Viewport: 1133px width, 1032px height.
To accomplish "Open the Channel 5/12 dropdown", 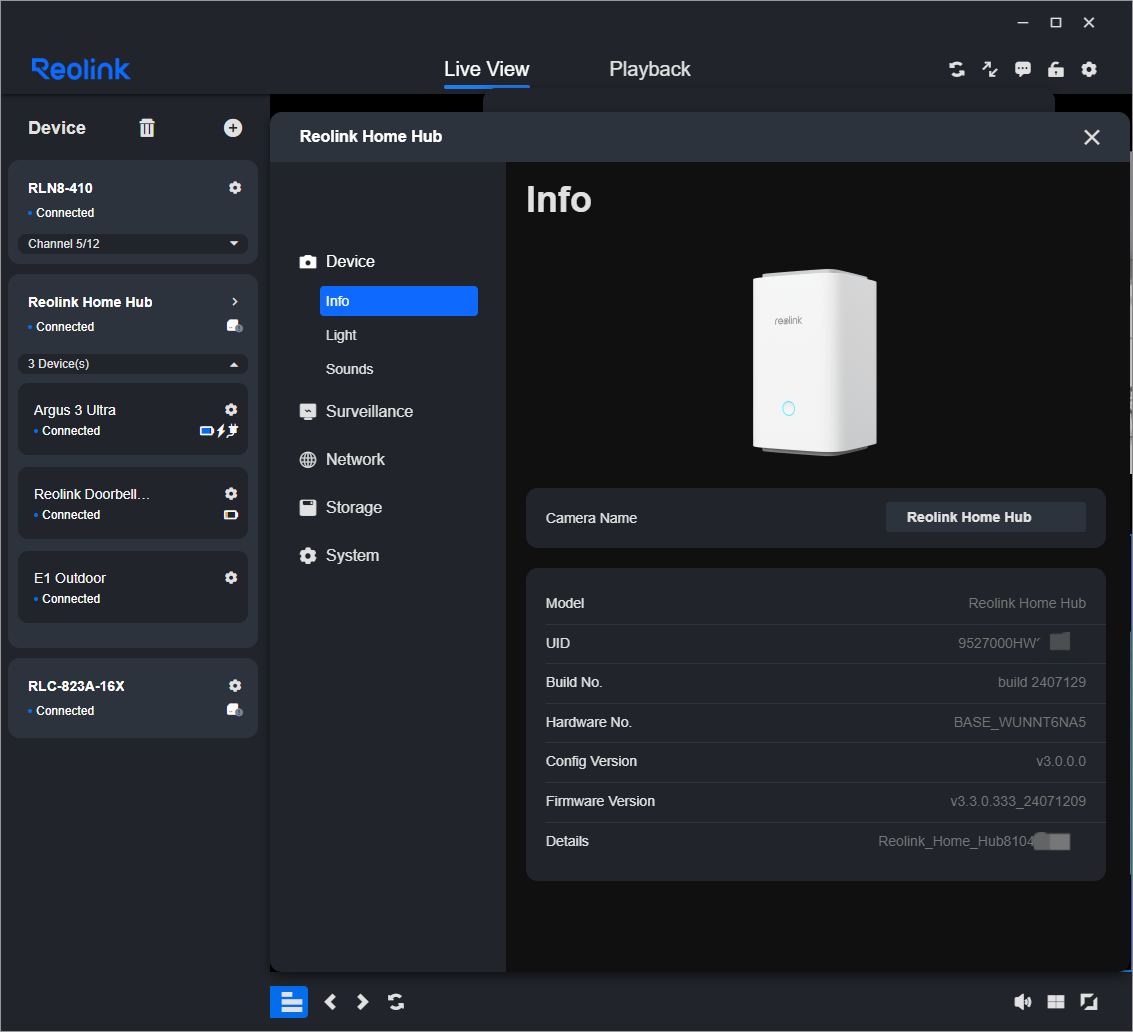I will pos(133,244).
